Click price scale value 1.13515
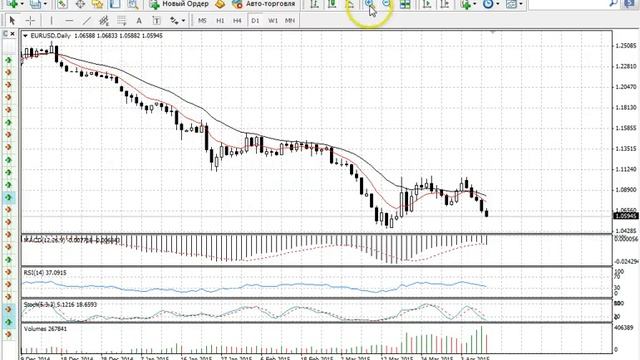The image size is (640, 360). click(x=626, y=149)
